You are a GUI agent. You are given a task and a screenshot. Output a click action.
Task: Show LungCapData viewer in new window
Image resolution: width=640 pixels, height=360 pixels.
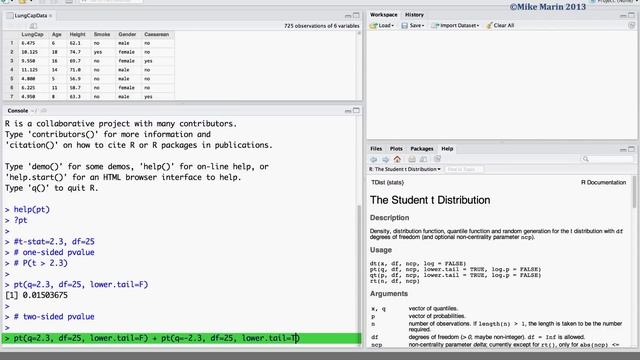click(33, 26)
